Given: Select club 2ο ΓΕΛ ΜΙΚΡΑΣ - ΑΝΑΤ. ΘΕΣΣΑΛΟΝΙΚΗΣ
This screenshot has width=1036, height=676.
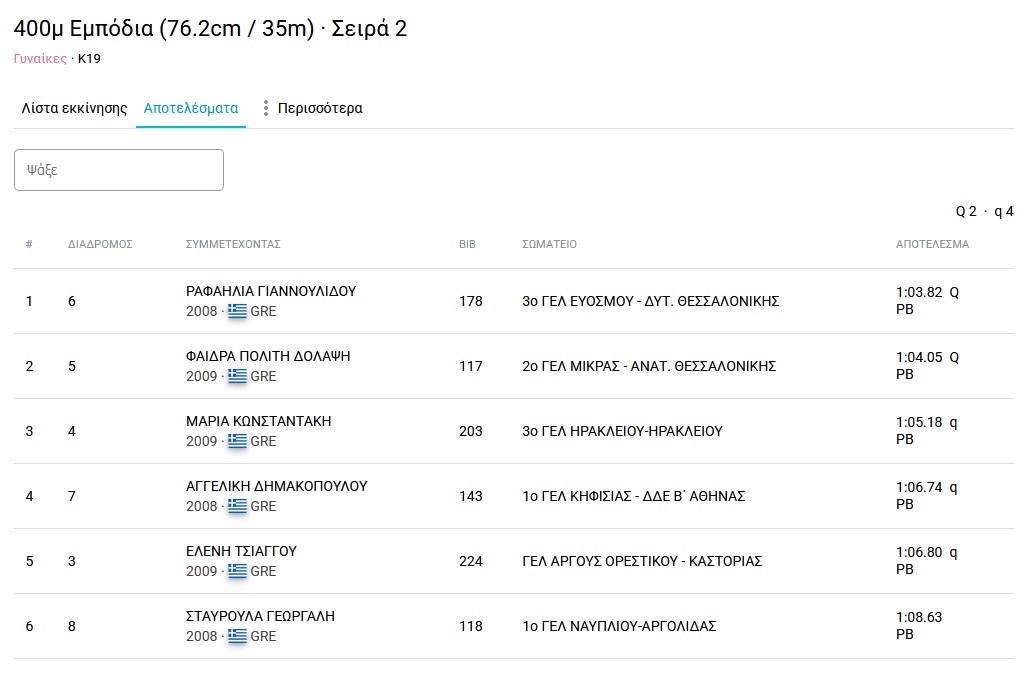Looking at the screenshot, I should pyautogui.click(x=649, y=366).
